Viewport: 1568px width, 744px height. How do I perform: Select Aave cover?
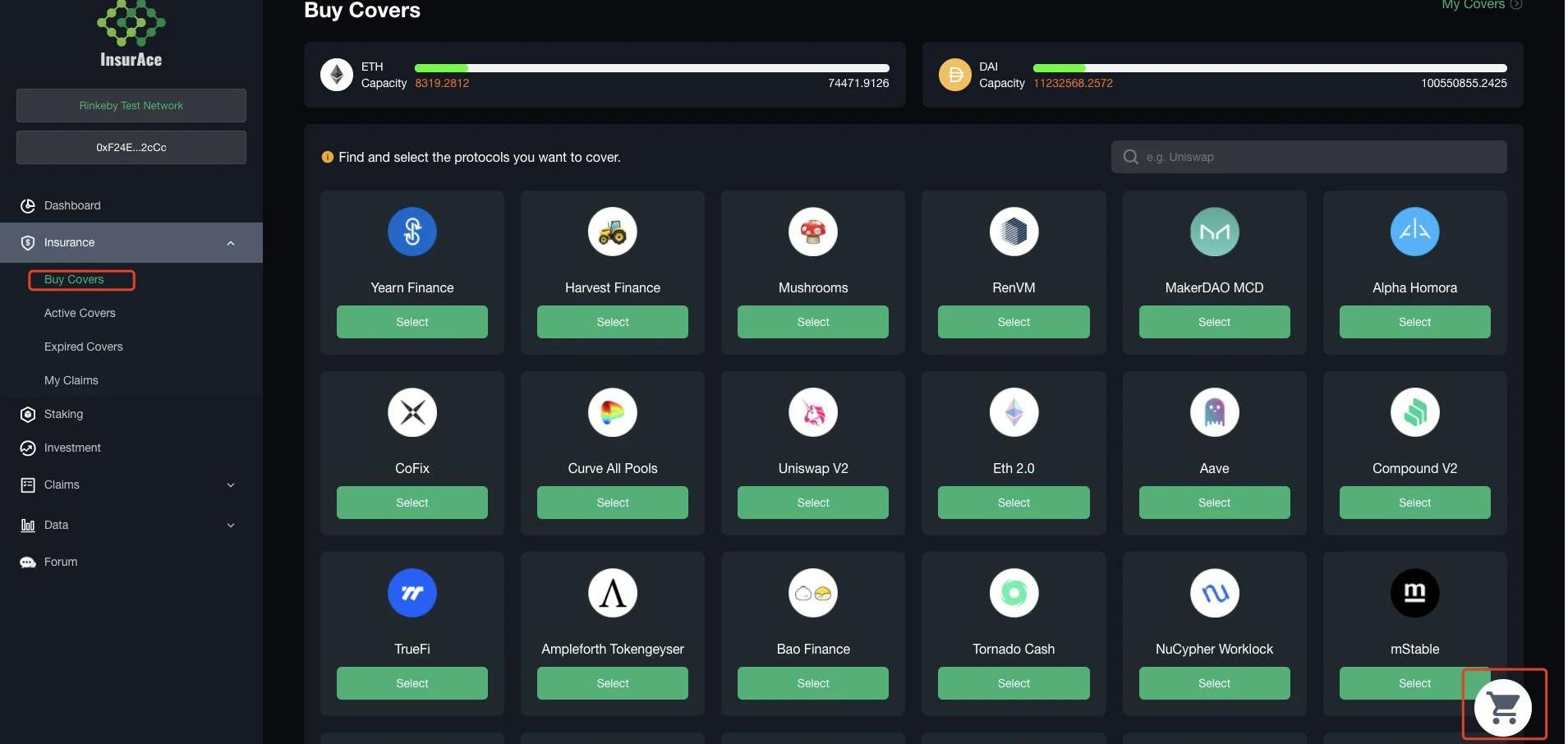click(x=1214, y=503)
